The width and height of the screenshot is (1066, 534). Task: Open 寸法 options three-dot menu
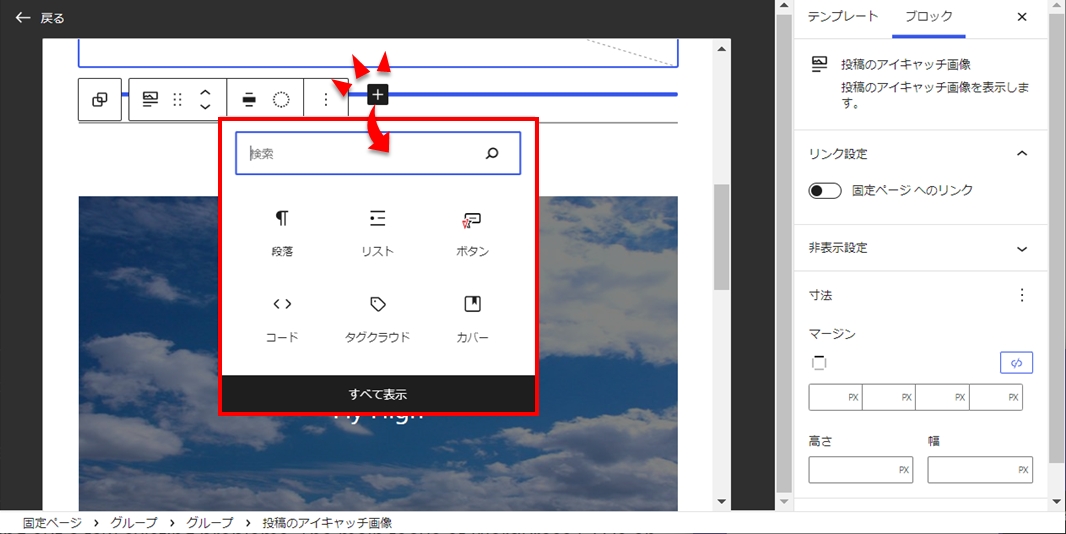click(x=1021, y=295)
